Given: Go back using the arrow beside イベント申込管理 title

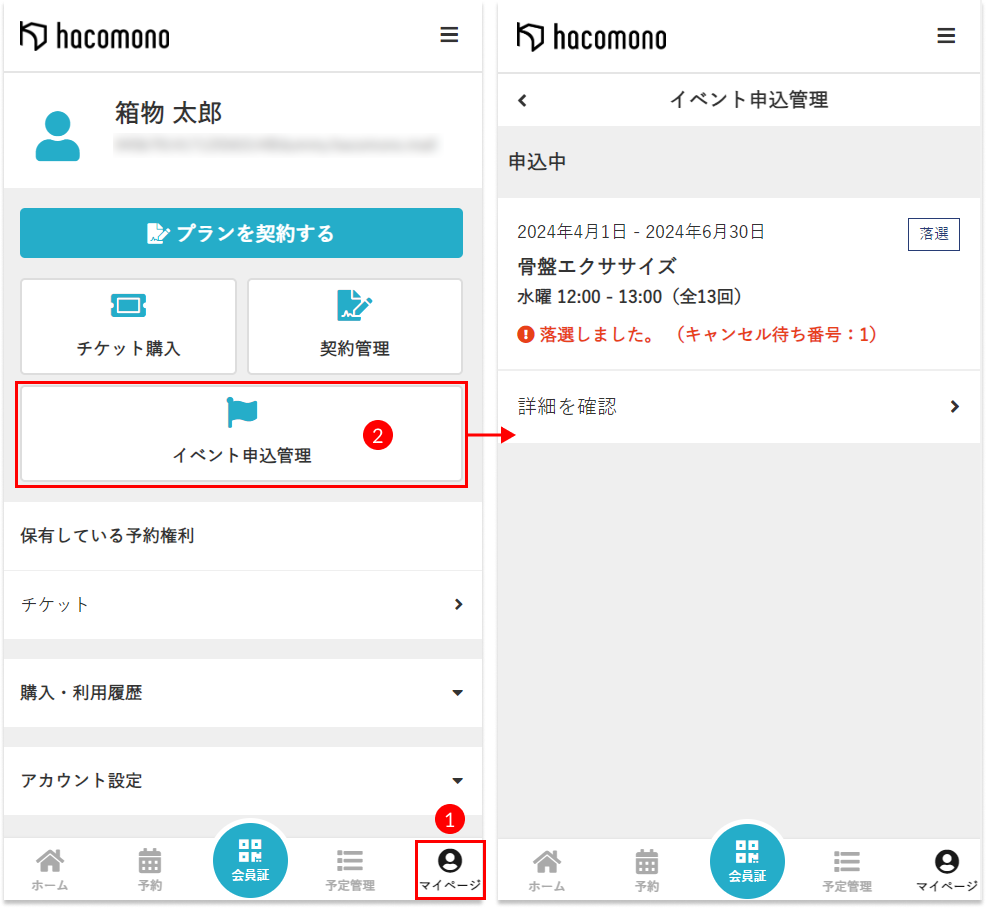Looking at the screenshot, I should (522, 100).
